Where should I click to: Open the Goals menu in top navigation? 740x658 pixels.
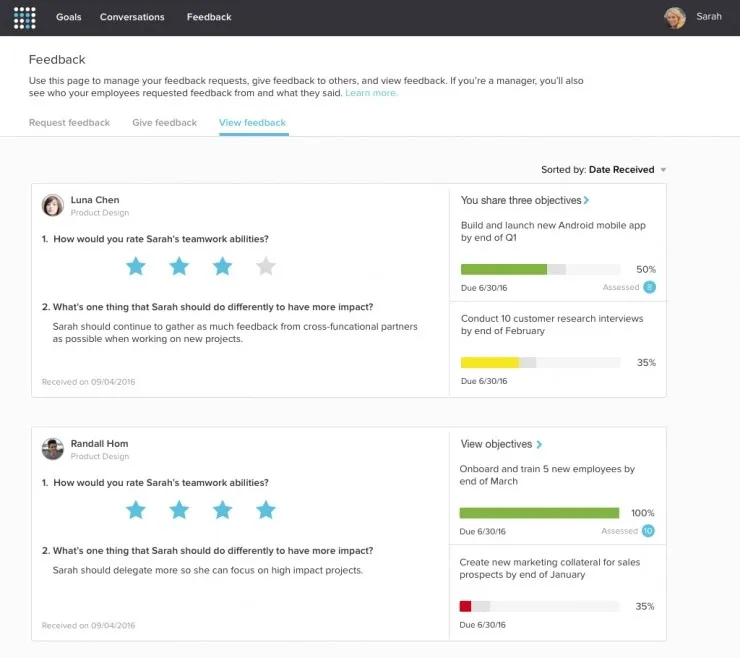[x=69, y=17]
